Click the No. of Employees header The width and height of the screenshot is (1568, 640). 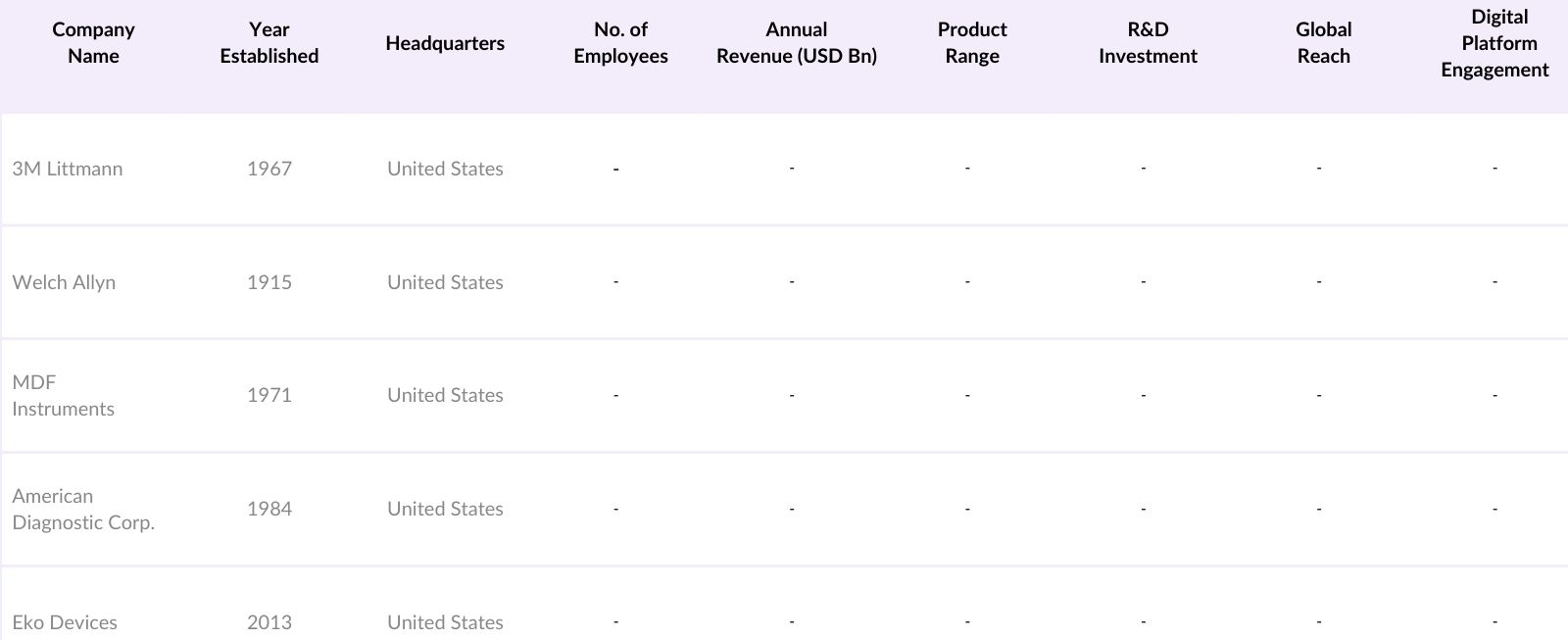pos(620,43)
